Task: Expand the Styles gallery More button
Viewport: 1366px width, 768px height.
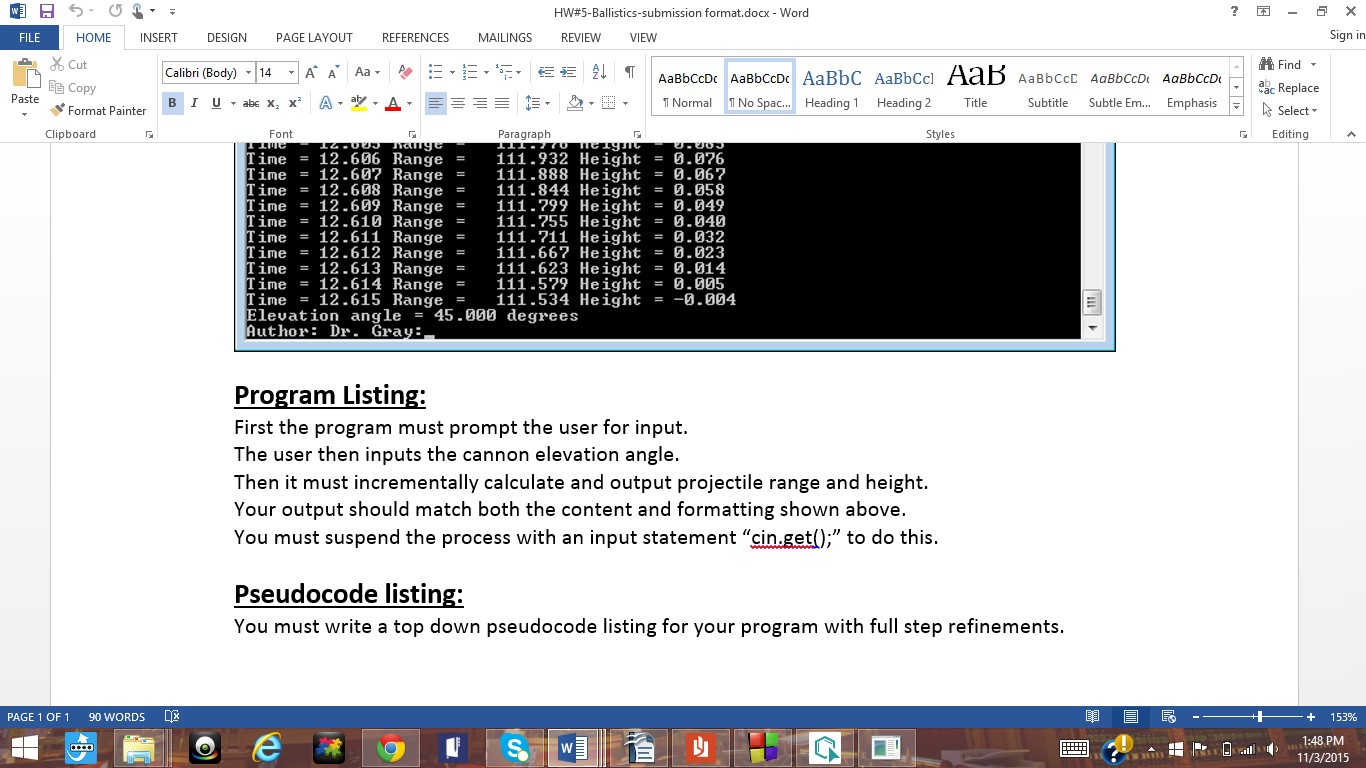Action: click(x=1236, y=108)
